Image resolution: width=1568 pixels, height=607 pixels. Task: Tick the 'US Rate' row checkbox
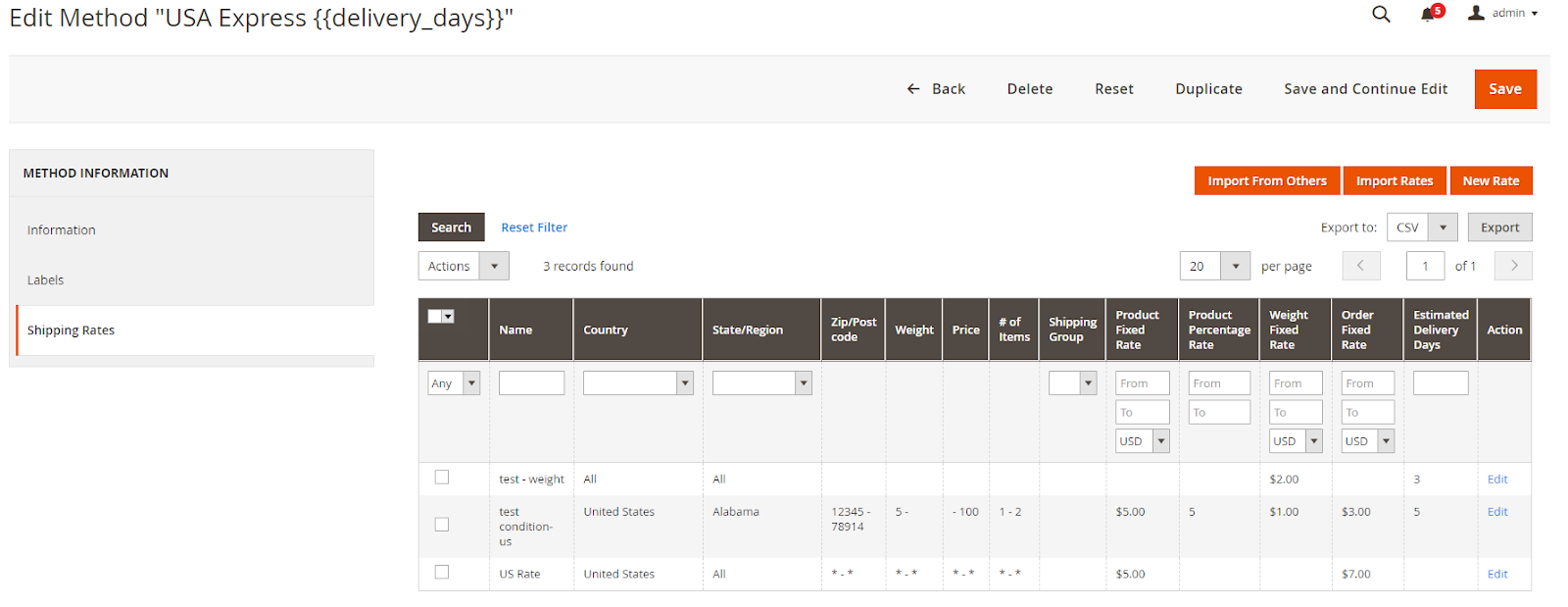click(x=442, y=573)
